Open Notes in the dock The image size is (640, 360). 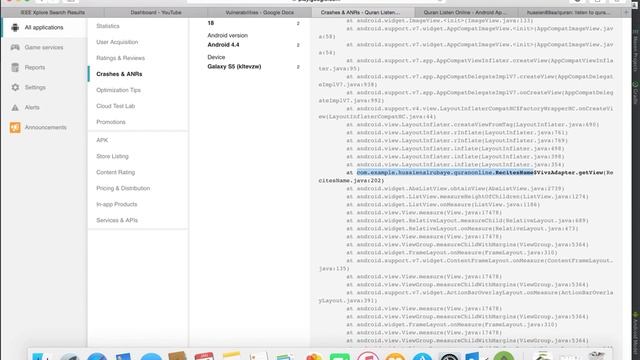[231, 356]
